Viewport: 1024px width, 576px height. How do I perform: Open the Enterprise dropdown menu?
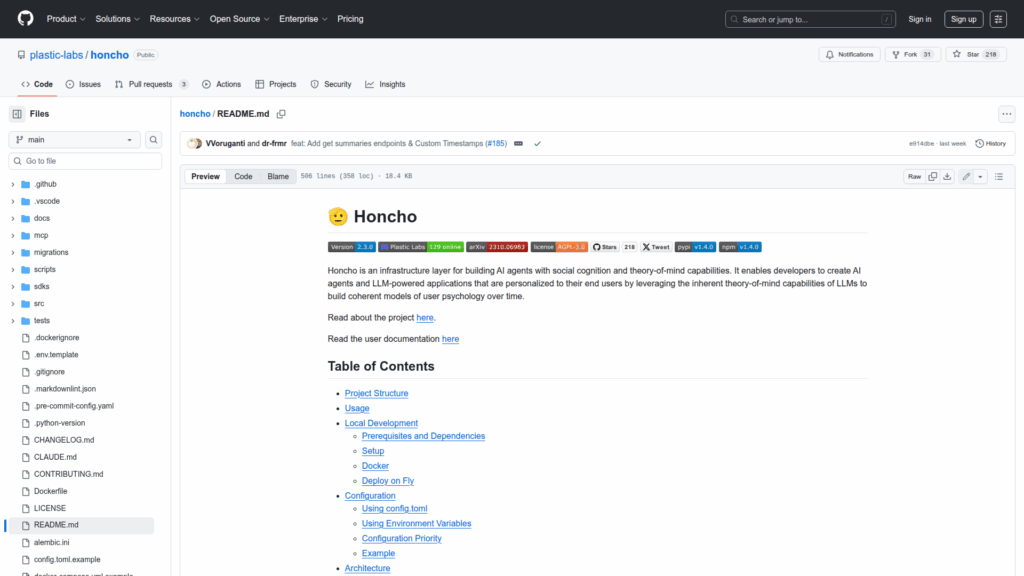pos(303,19)
